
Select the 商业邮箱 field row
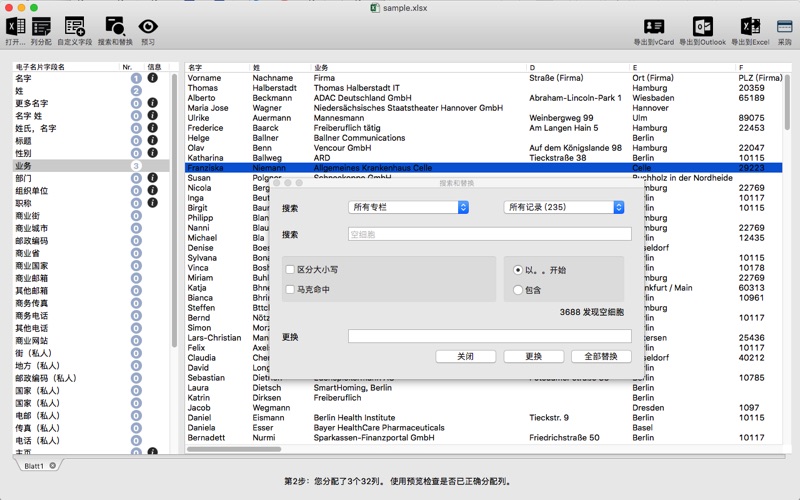click(91, 278)
